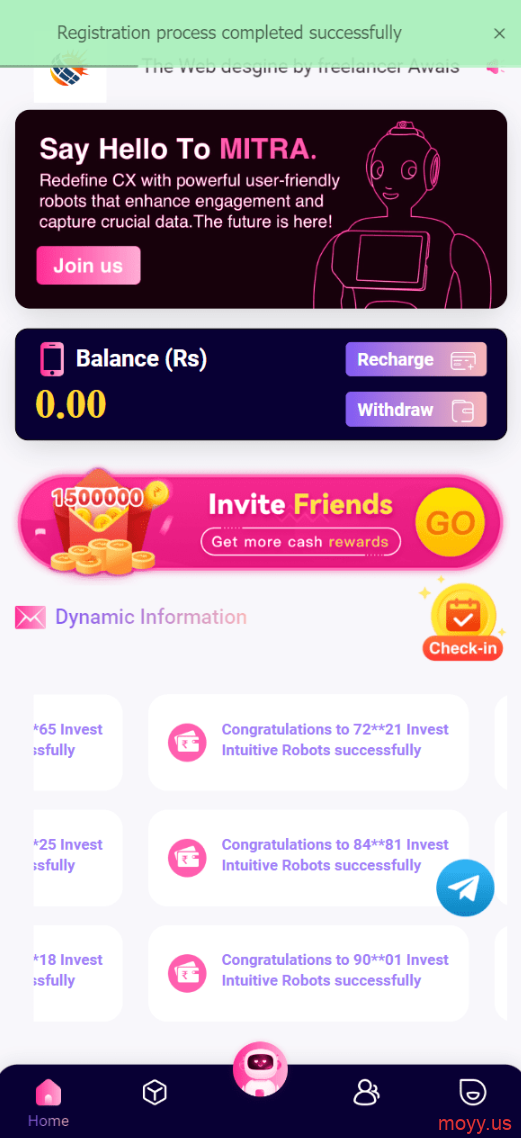Open the Telegram floating chat icon
The height and width of the screenshot is (1138, 521).
(x=465, y=887)
